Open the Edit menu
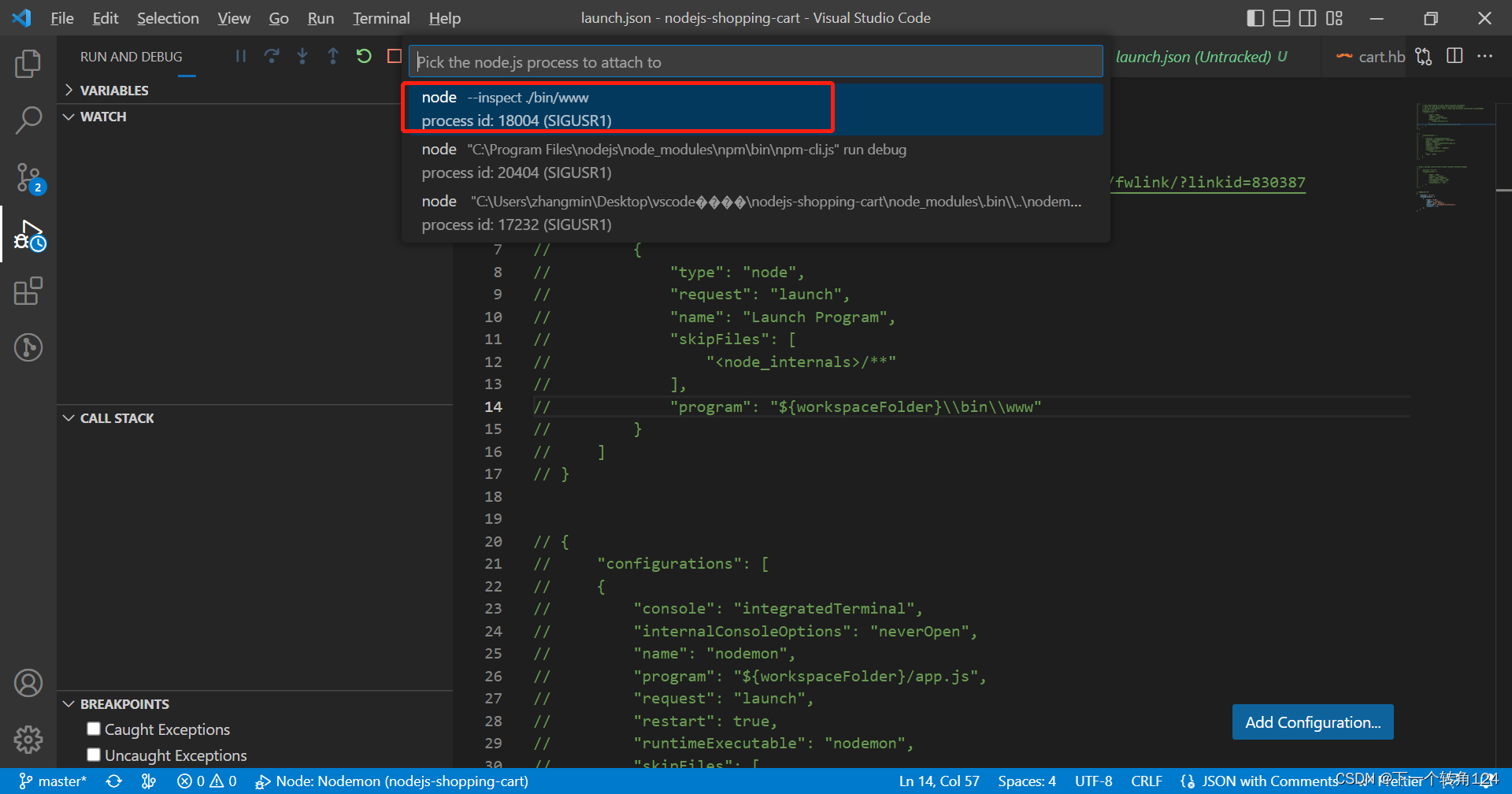The image size is (1512, 794). click(106, 18)
